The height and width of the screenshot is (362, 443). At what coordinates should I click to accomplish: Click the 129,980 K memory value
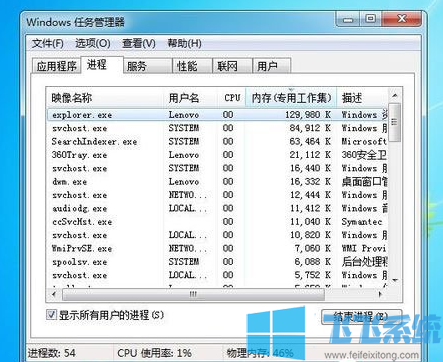(308, 115)
